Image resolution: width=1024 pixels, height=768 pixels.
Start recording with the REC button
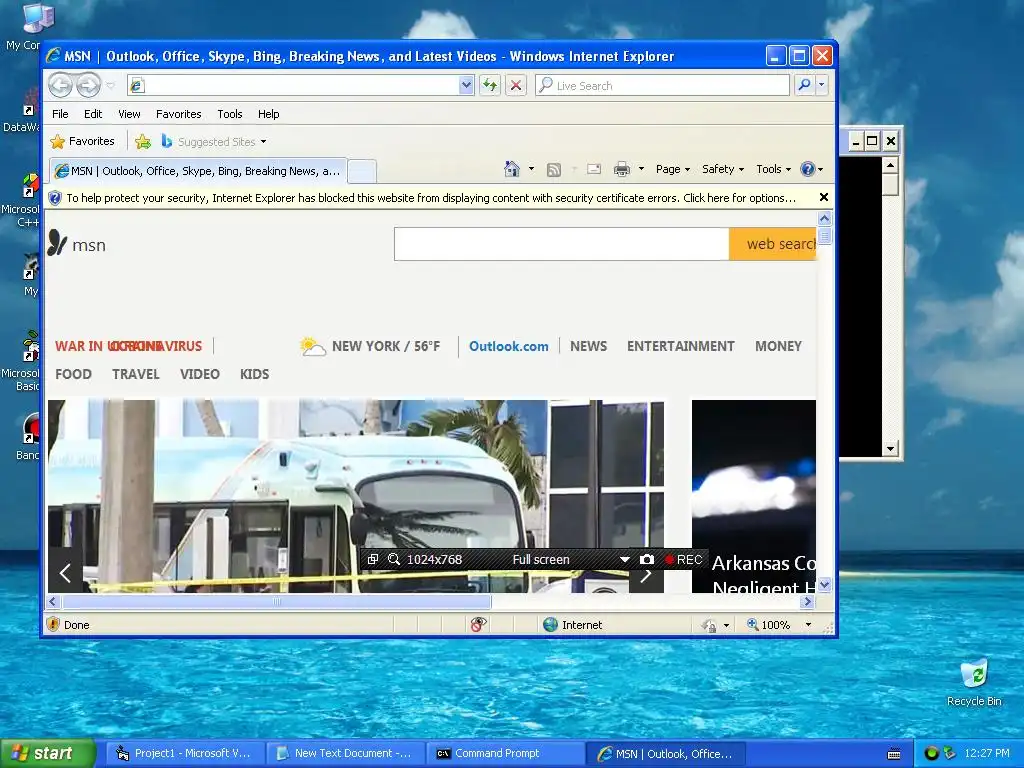pyautogui.click(x=683, y=559)
